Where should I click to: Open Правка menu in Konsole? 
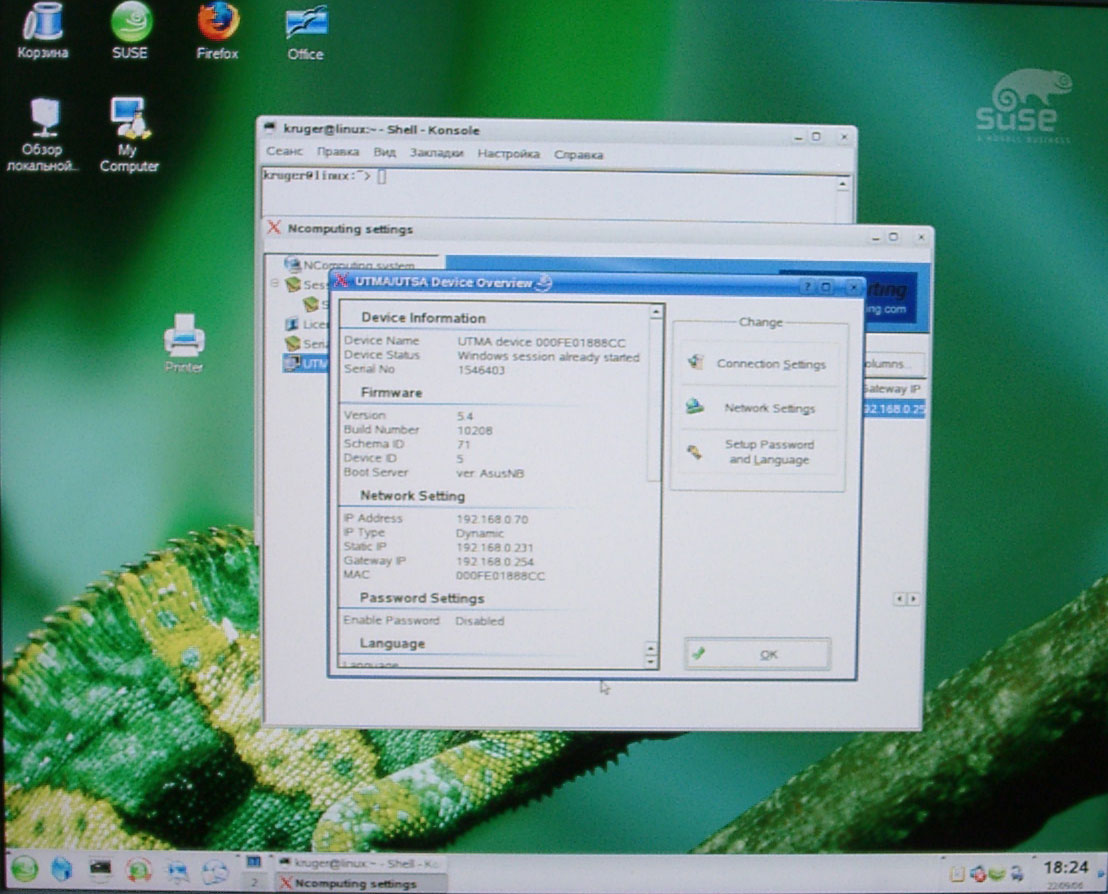pos(338,152)
